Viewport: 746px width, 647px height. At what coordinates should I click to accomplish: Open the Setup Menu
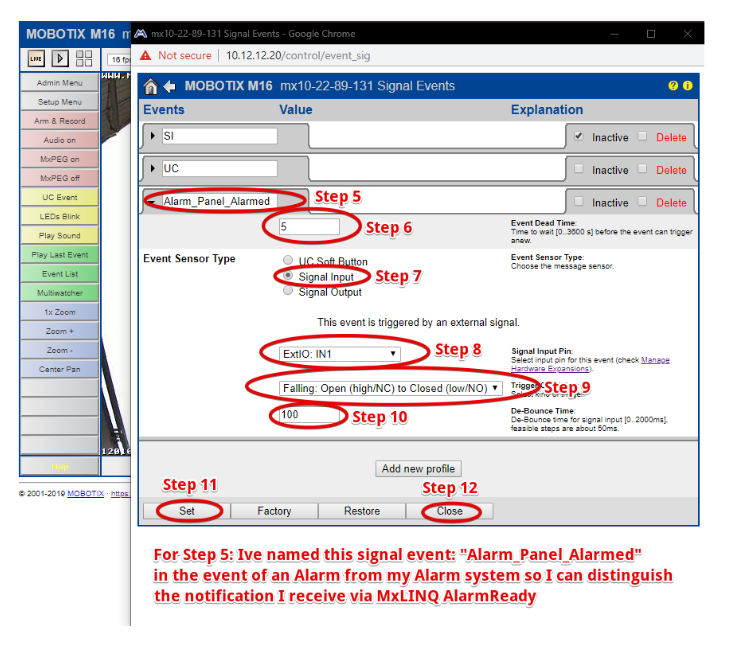pyautogui.click(x=60, y=102)
